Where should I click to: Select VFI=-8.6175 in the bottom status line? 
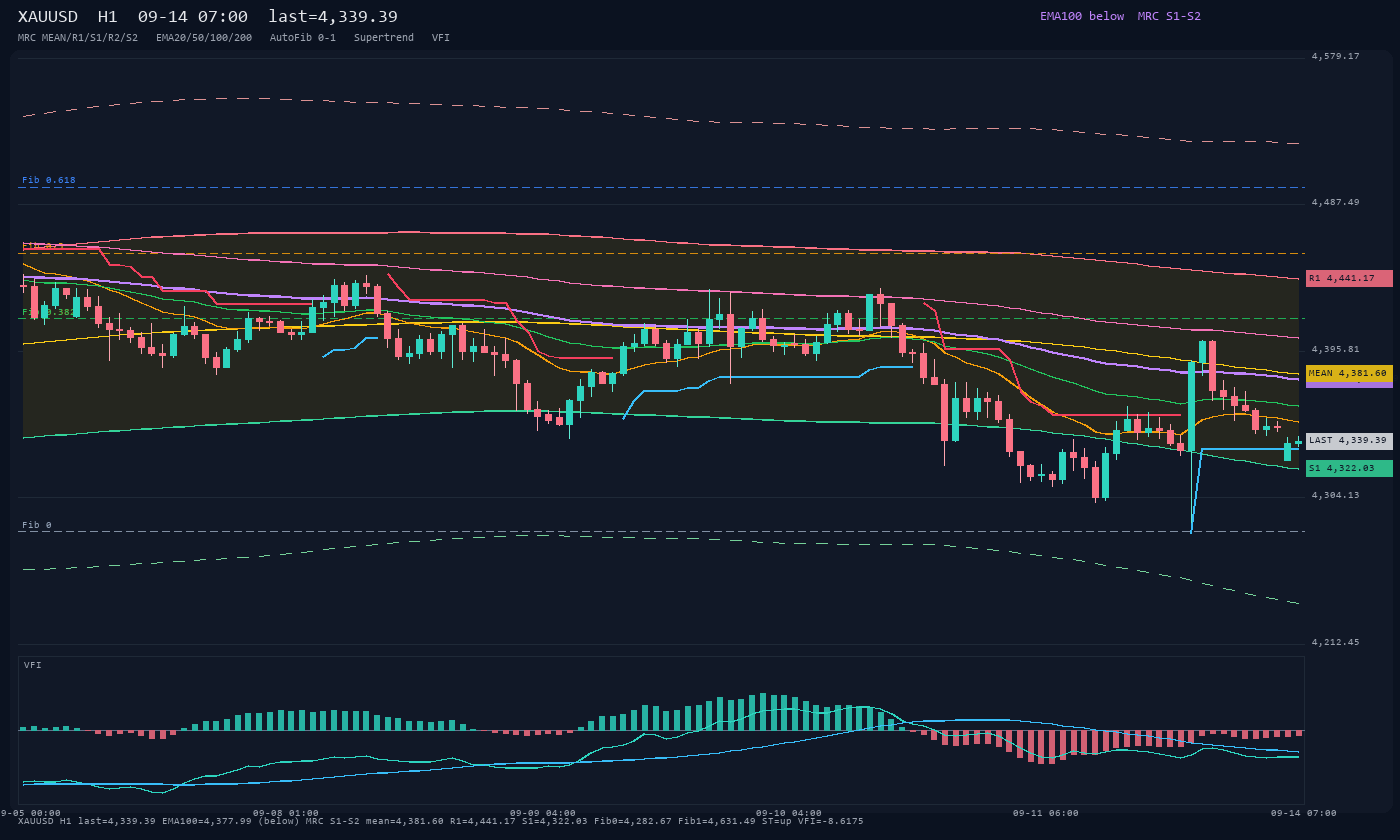click(831, 821)
